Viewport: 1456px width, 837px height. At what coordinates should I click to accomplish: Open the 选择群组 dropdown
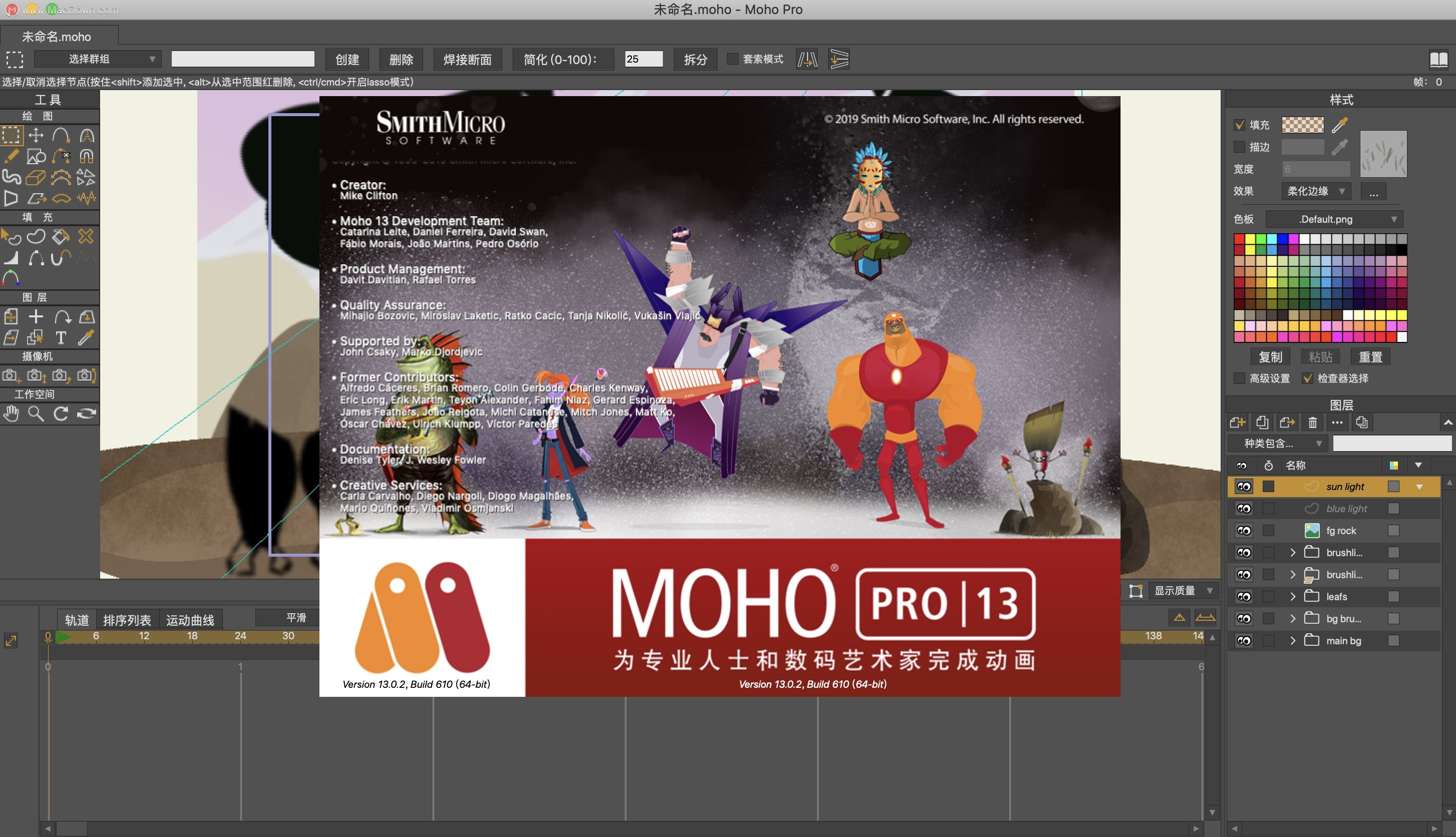(x=98, y=59)
